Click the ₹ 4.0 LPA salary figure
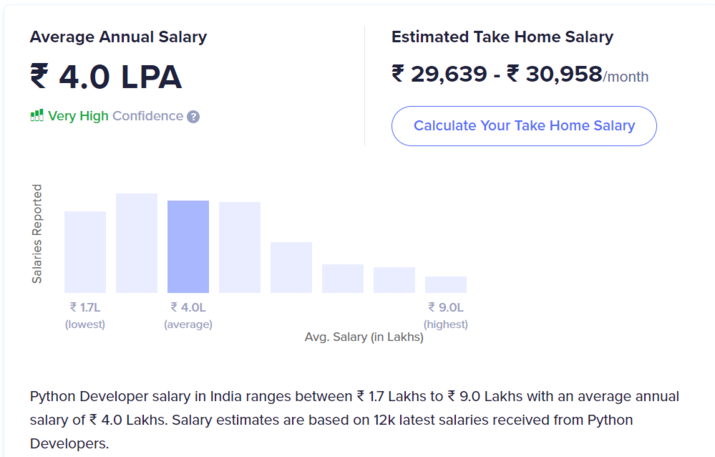The height and width of the screenshot is (457, 715). tap(105, 77)
